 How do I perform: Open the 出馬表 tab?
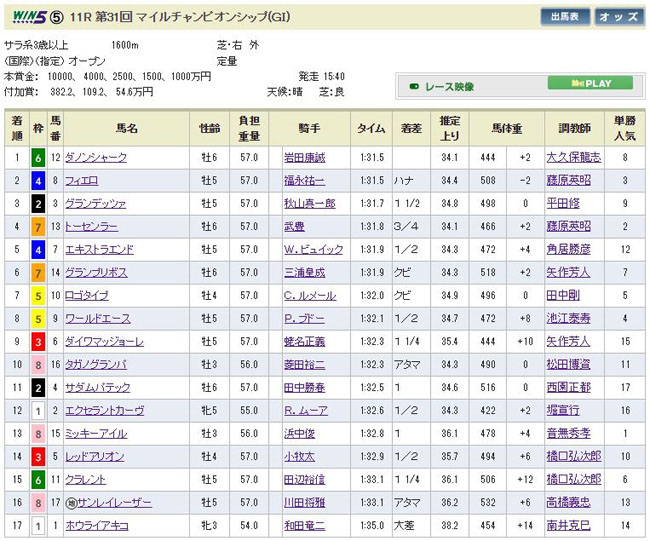564,17
